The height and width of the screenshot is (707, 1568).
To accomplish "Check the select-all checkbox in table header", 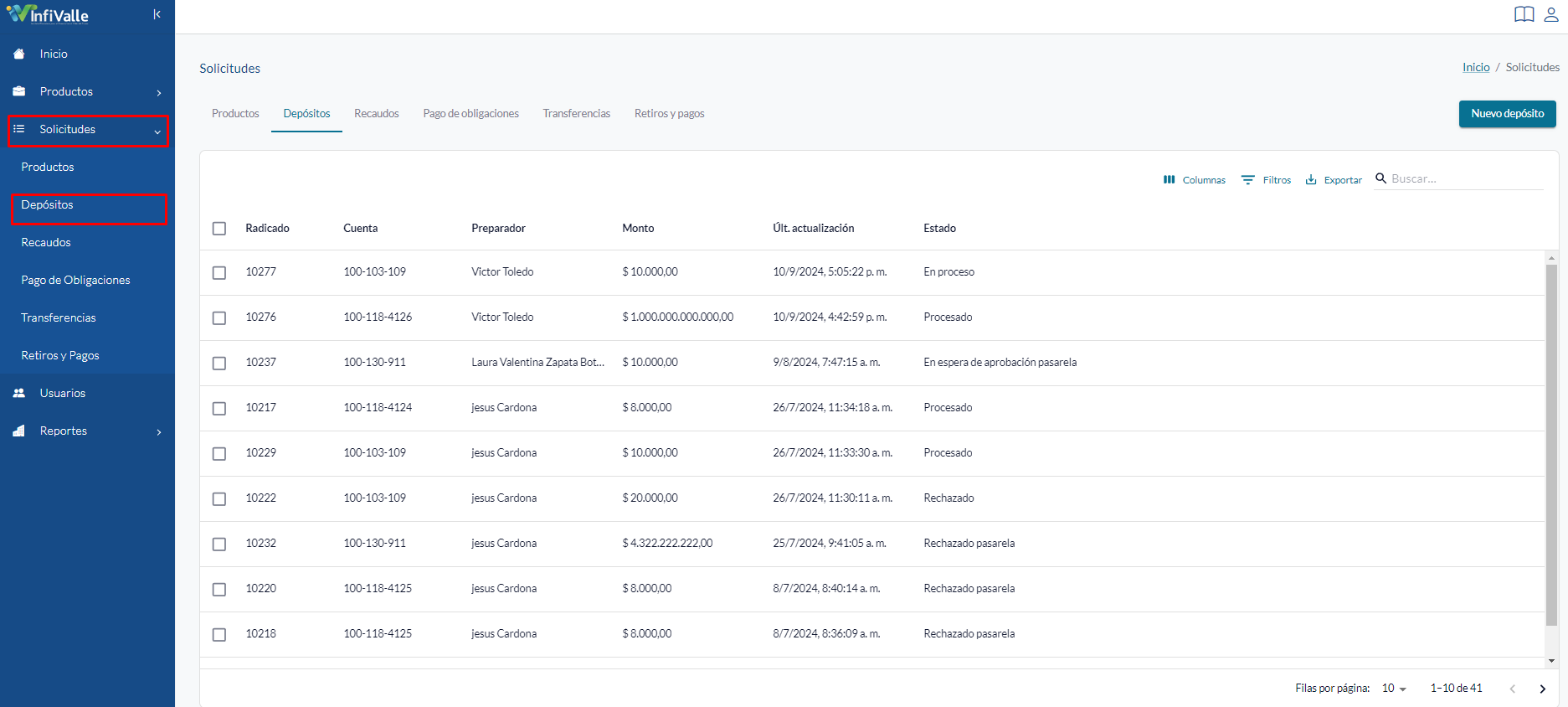I will pos(219,229).
